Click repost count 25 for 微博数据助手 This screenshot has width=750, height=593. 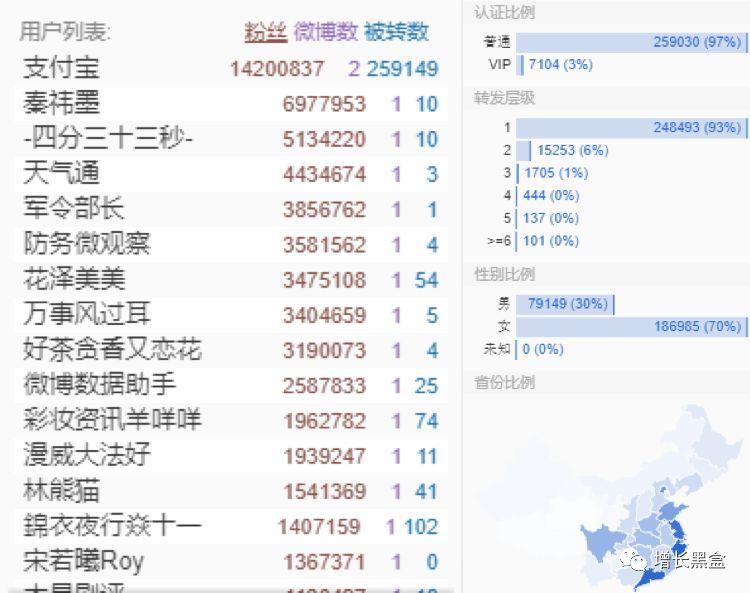[426, 386]
